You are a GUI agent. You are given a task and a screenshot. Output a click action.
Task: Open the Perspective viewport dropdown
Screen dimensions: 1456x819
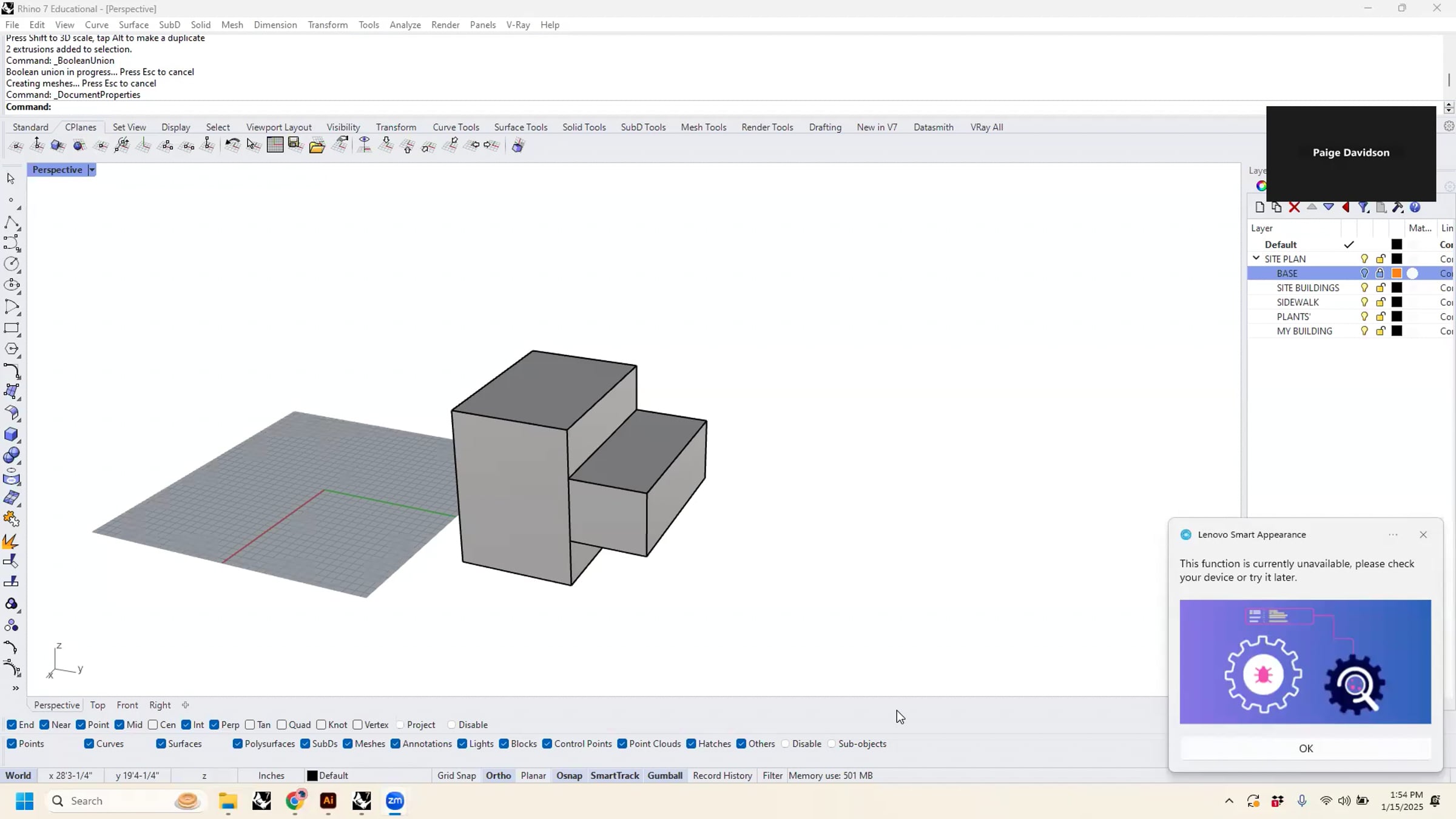point(92,170)
